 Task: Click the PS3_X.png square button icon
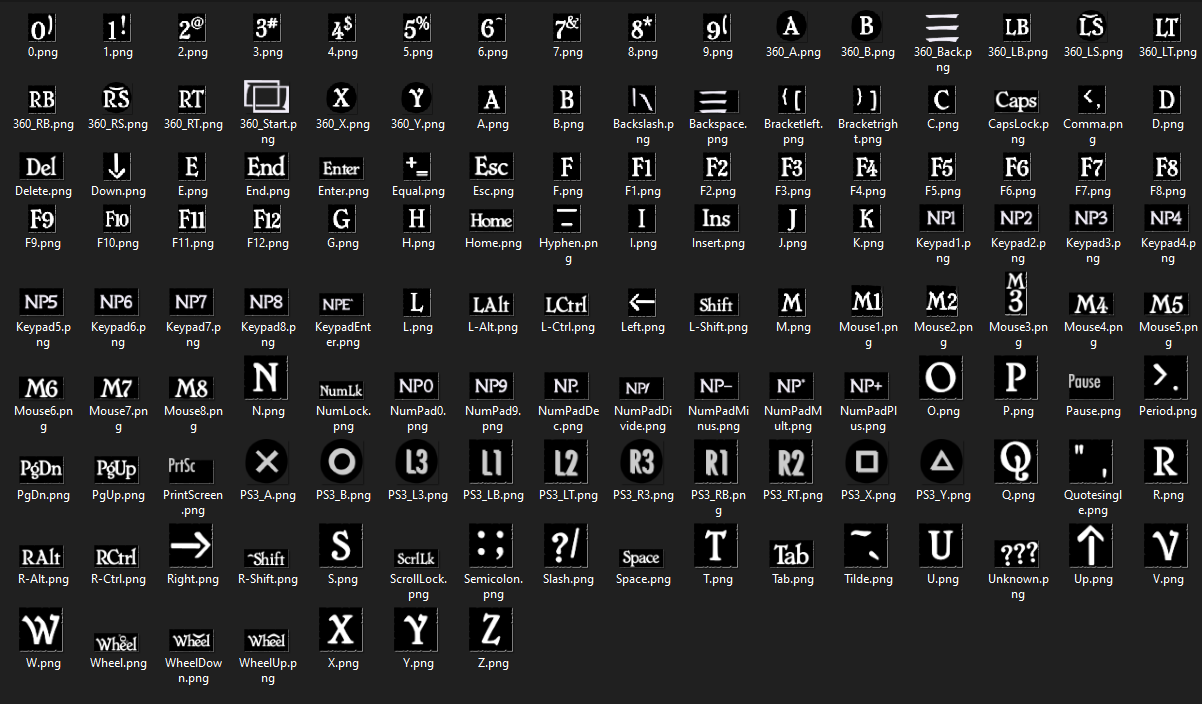click(866, 461)
